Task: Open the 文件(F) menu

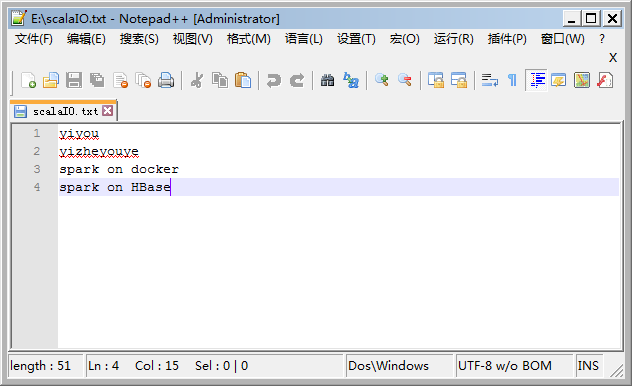Action: (x=34, y=39)
